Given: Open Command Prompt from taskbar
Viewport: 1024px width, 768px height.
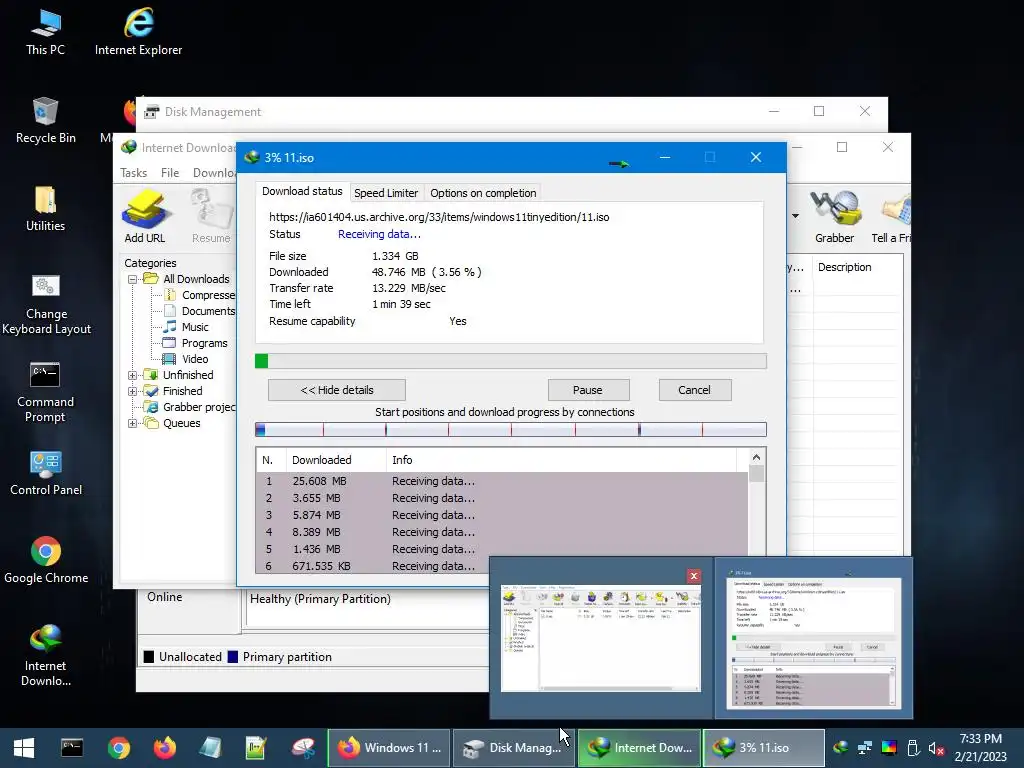Looking at the screenshot, I should [x=72, y=748].
